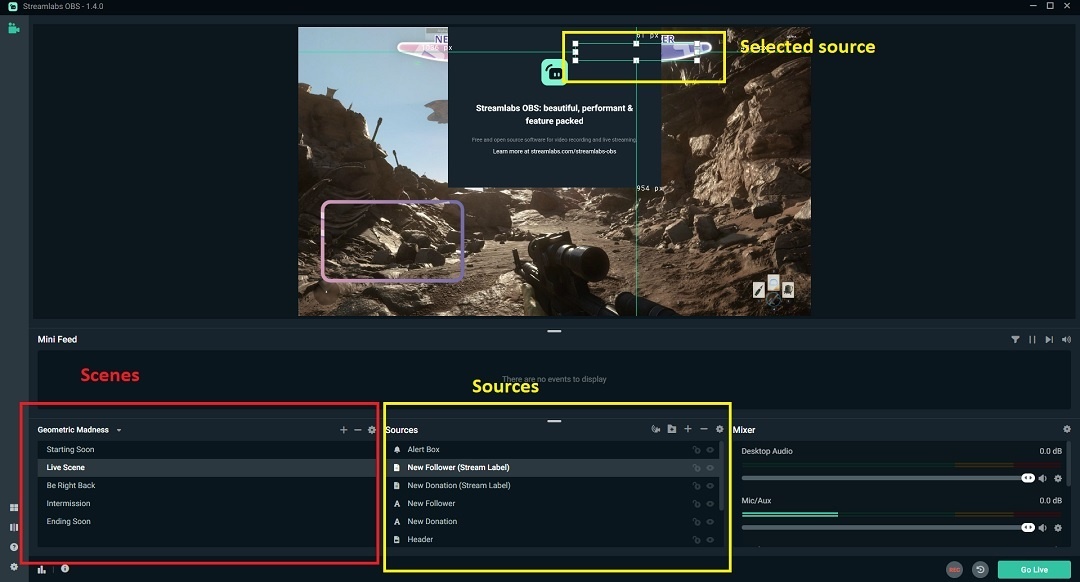Open Desktop Audio settings gear
Viewport: 1080px width, 582px height.
coord(1058,478)
